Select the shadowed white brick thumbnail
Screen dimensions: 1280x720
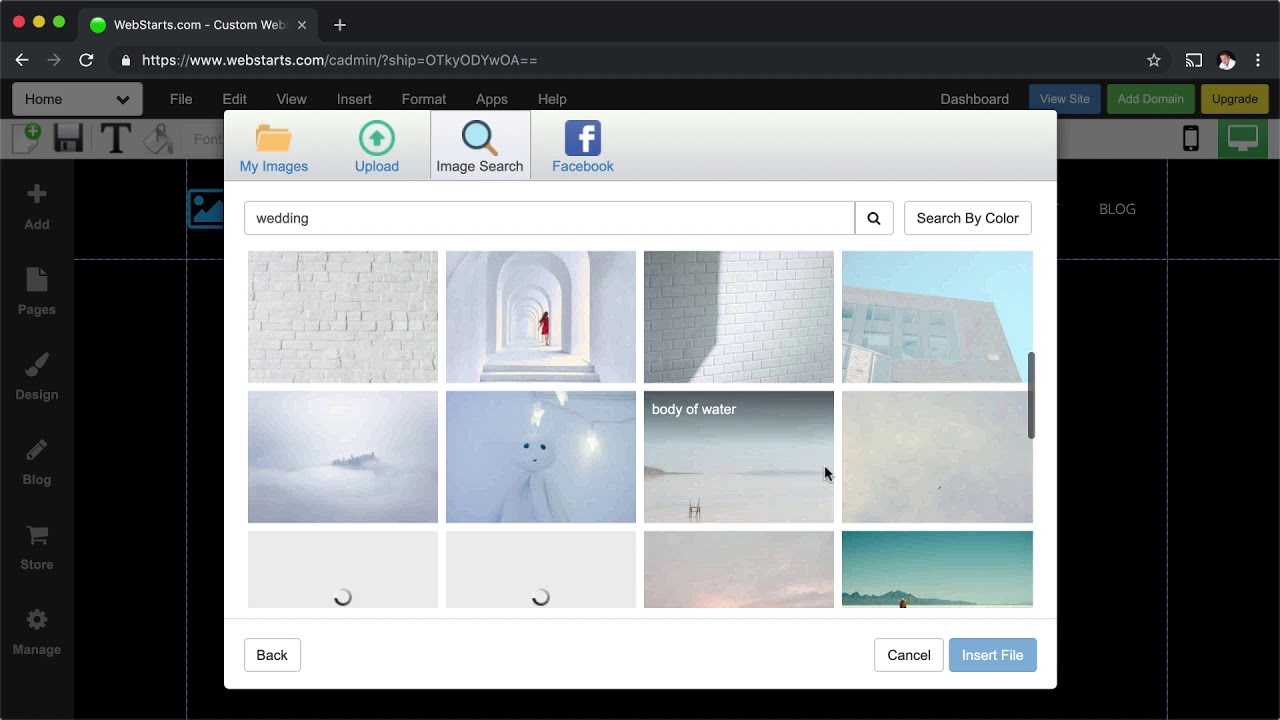pos(739,317)
